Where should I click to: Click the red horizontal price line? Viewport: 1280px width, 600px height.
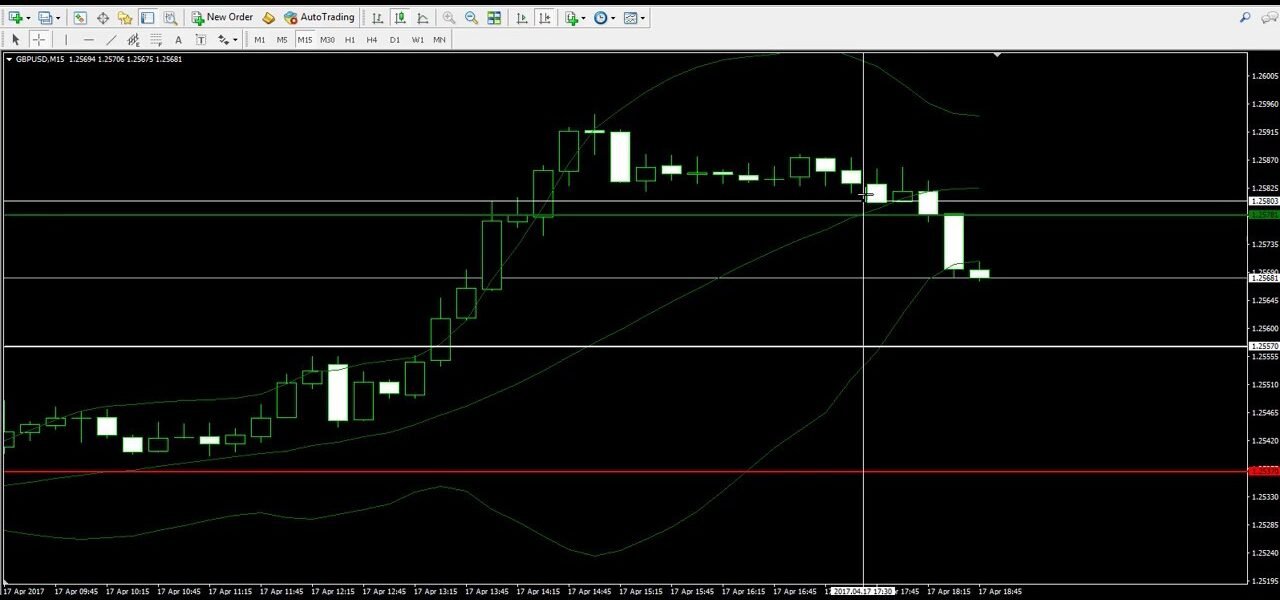pyautogui.click(x=600, y=471)
